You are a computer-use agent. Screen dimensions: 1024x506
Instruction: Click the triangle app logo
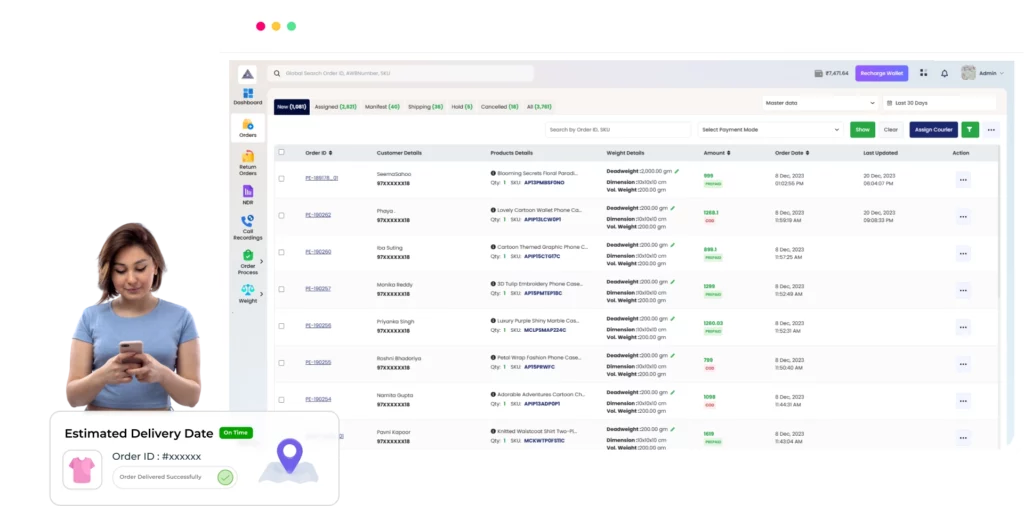(247, 74)
